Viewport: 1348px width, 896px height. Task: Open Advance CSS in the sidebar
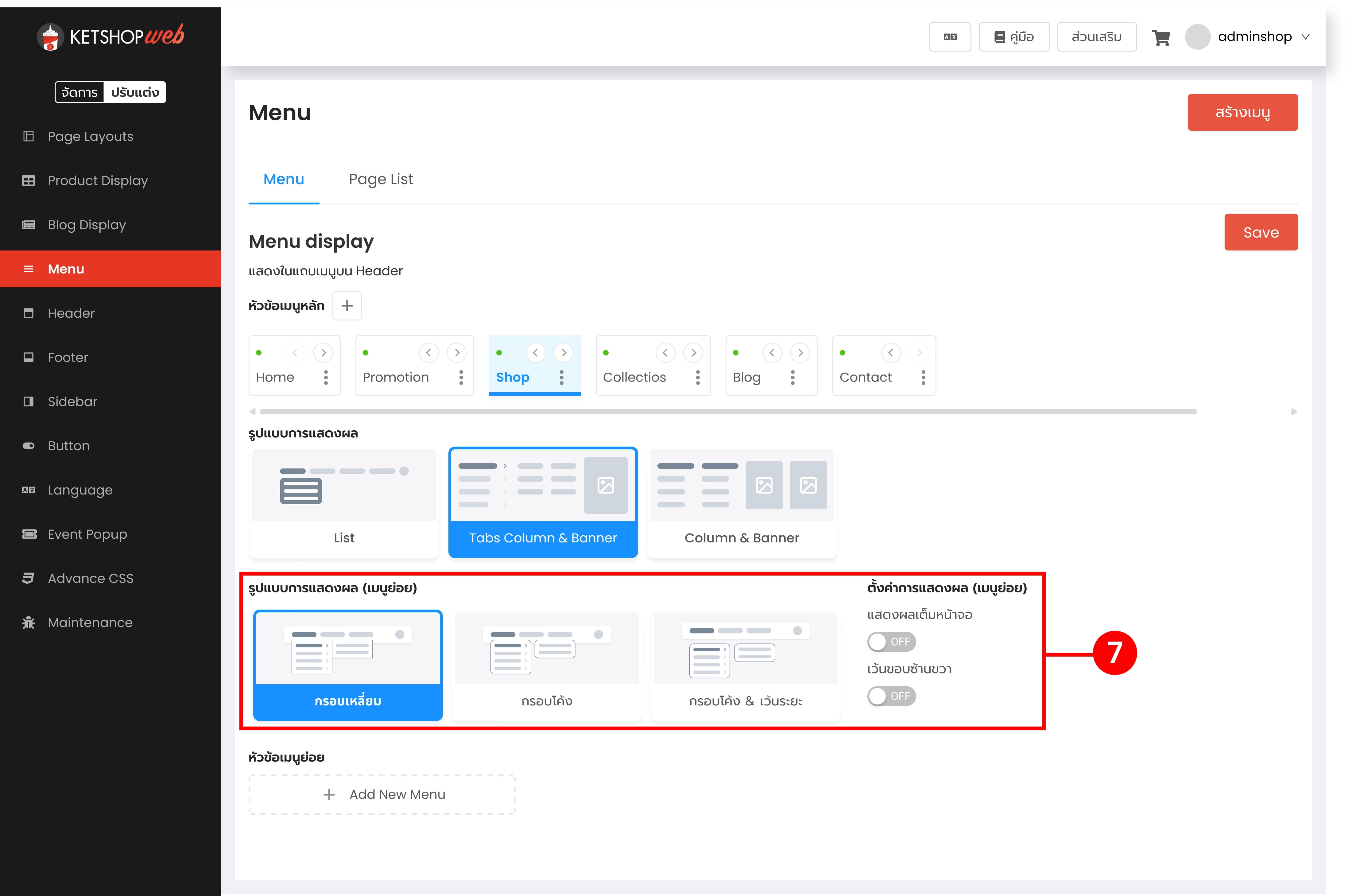[x=90, y=578]
